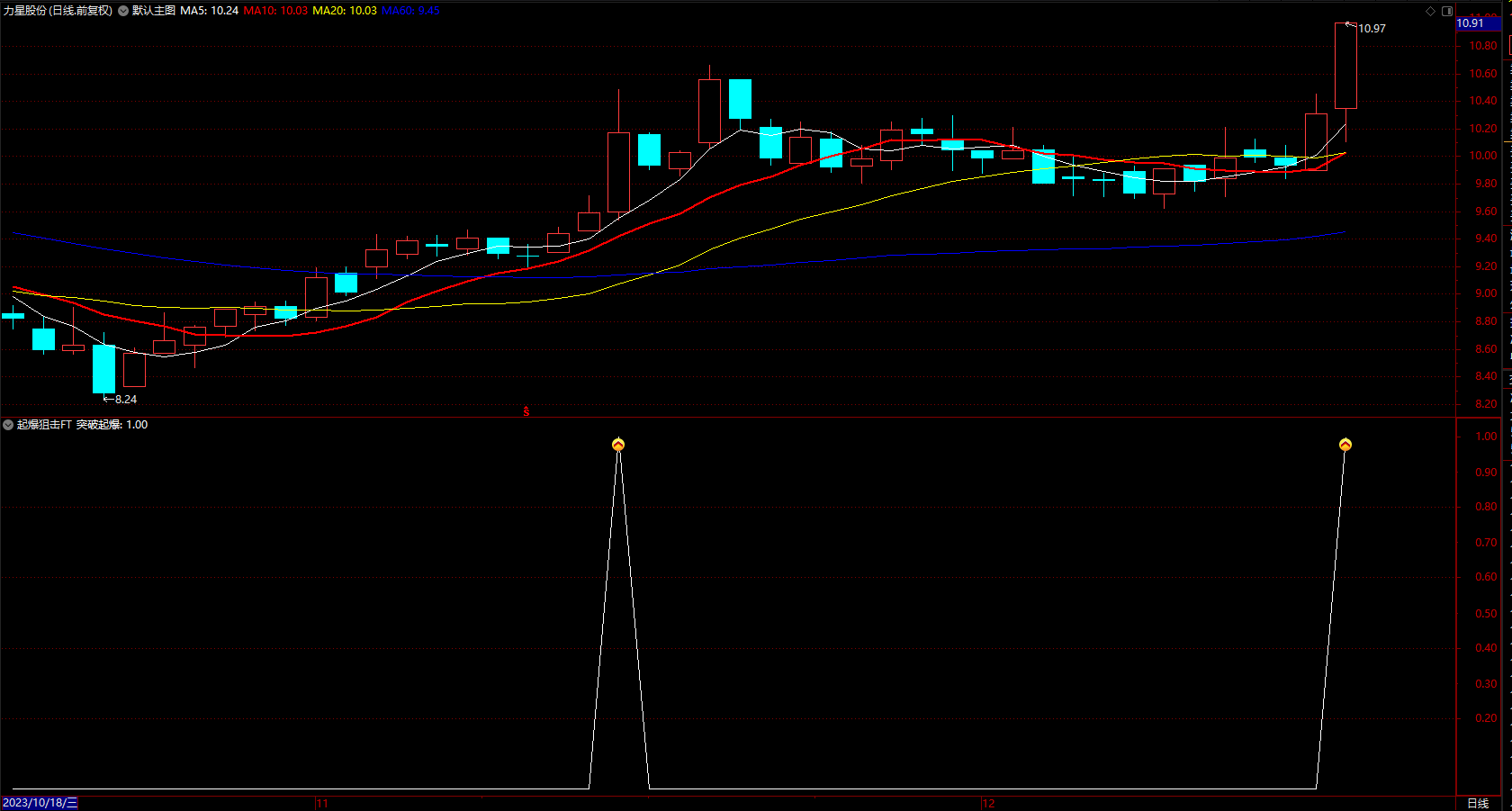The height and width of the screenshot is (811, 1512).
Task: Click the yellow MA20: 10.03 label
Action: (345, 11)
